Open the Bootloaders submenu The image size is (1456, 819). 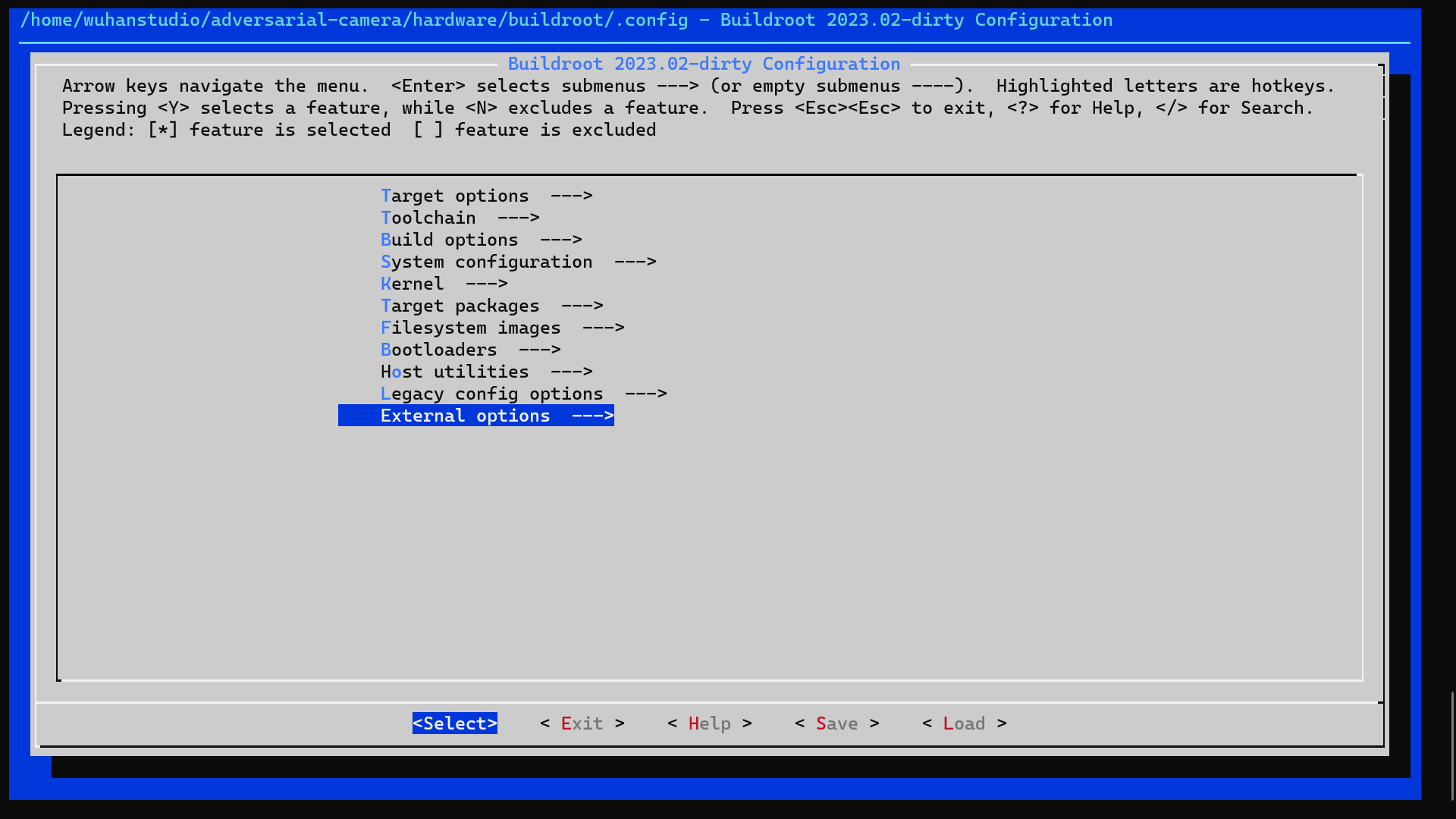pyautogui.click(x=438, y=350)
